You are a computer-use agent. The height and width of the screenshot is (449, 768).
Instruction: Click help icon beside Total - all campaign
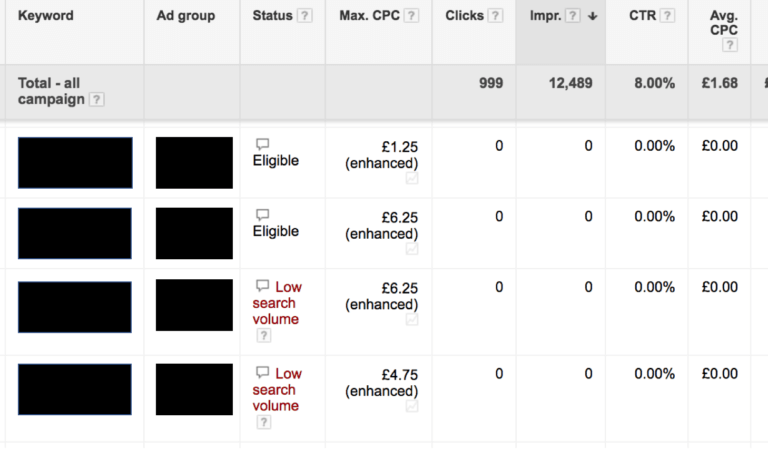tap(97, 100)
